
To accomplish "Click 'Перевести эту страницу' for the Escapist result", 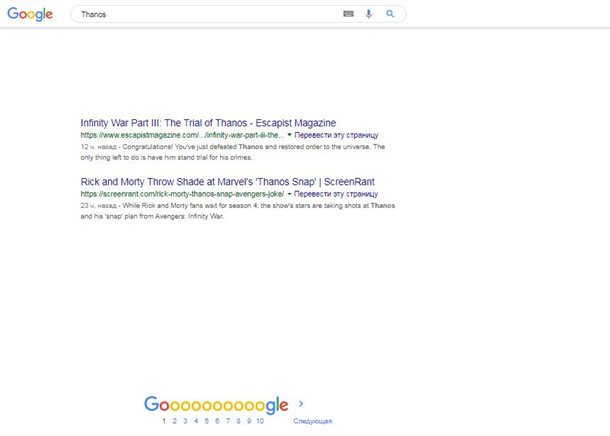I will tap(337, 135).
